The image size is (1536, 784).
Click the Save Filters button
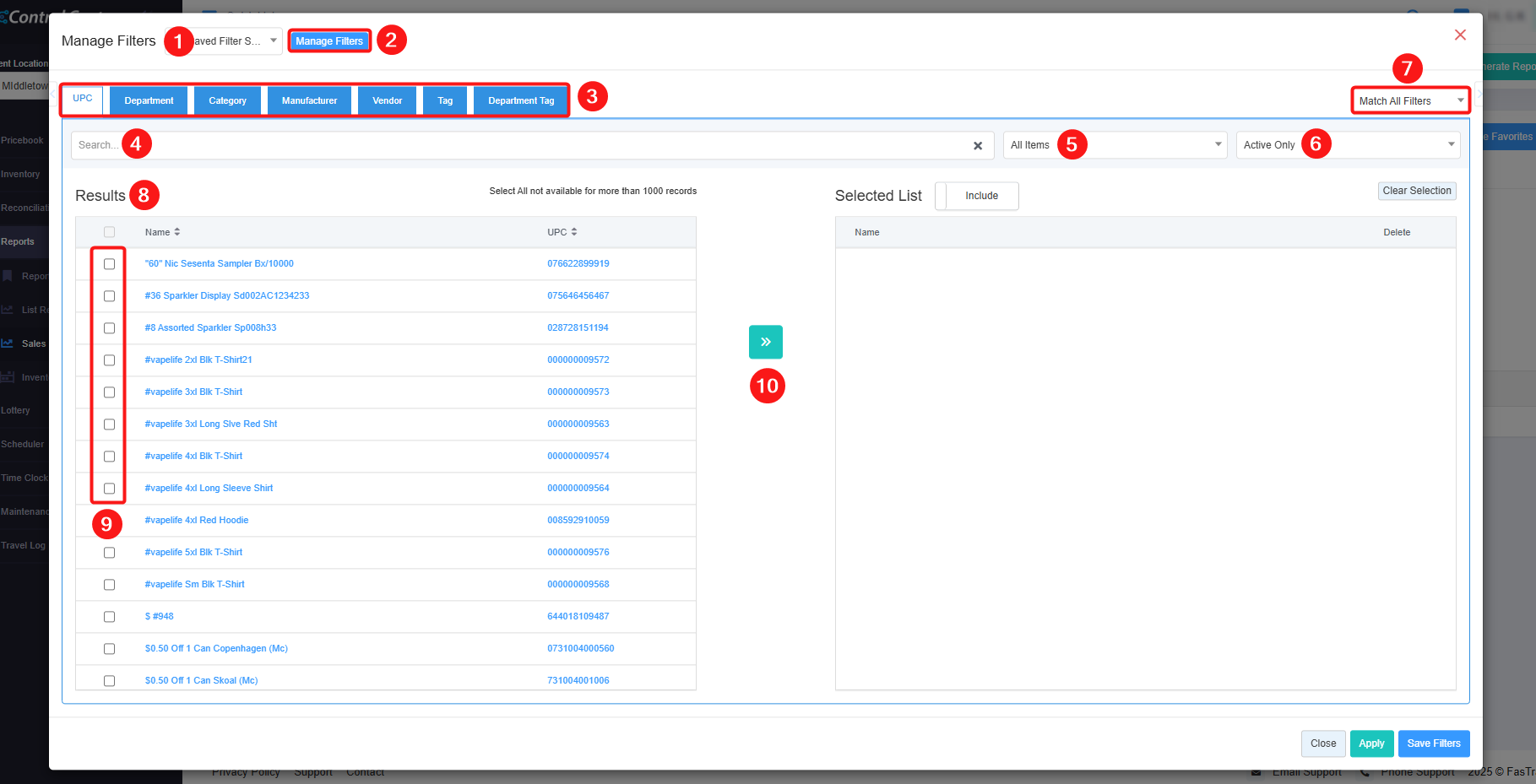pyautogui.click(x=1433, y=743)
